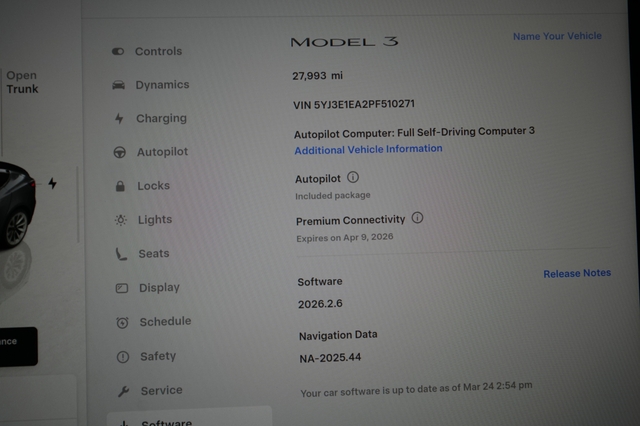Tap the software version 2026.2.6
This screenshot has width=640, height=426.
click(320, 304)
